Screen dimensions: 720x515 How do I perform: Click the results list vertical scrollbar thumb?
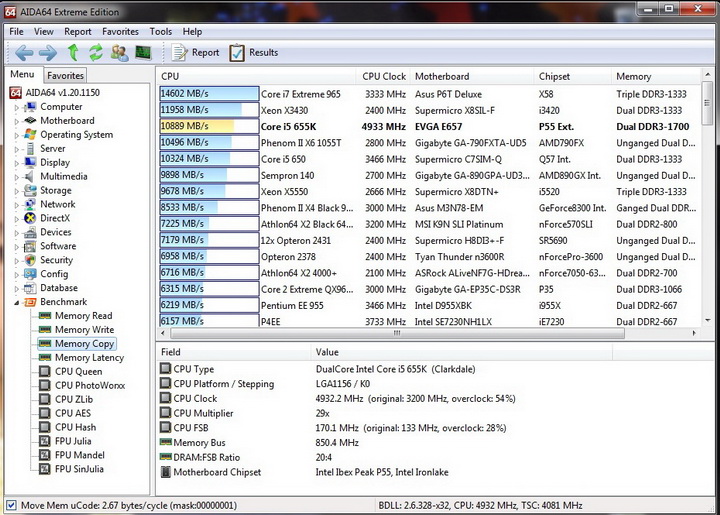coord(707,103)
